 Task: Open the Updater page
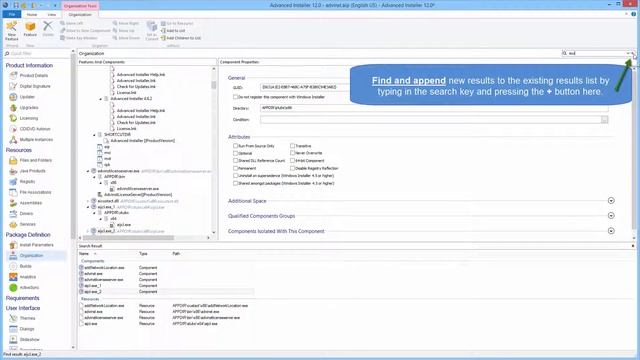coord(22,97)
